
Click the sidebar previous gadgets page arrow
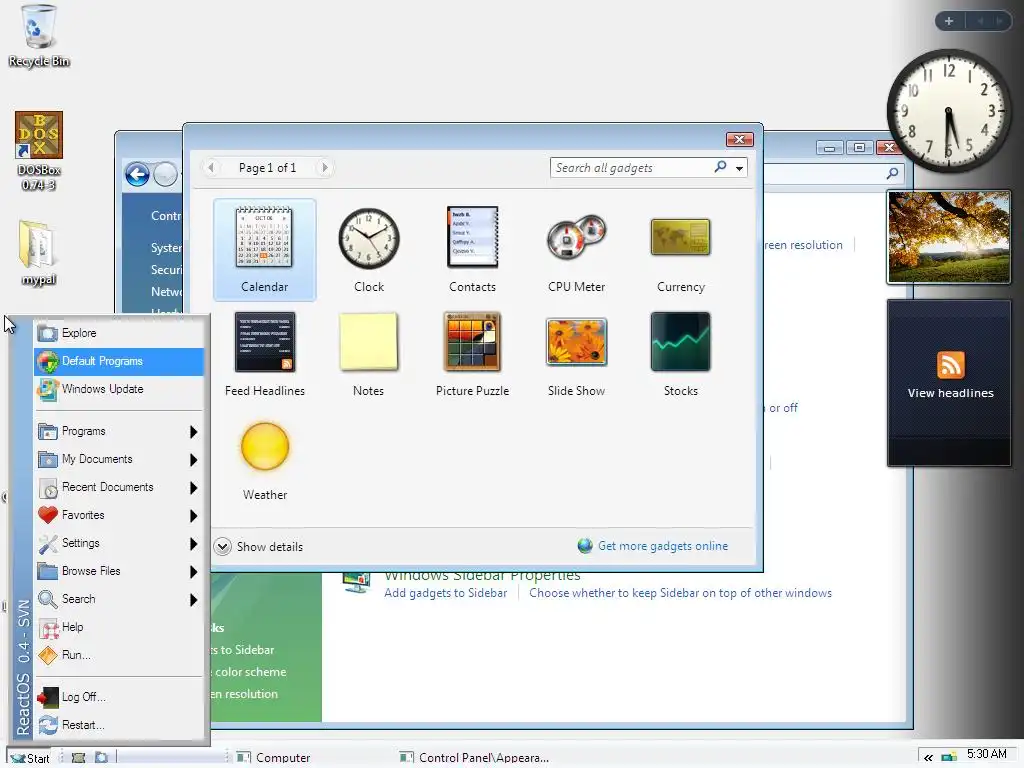(980, 21)
